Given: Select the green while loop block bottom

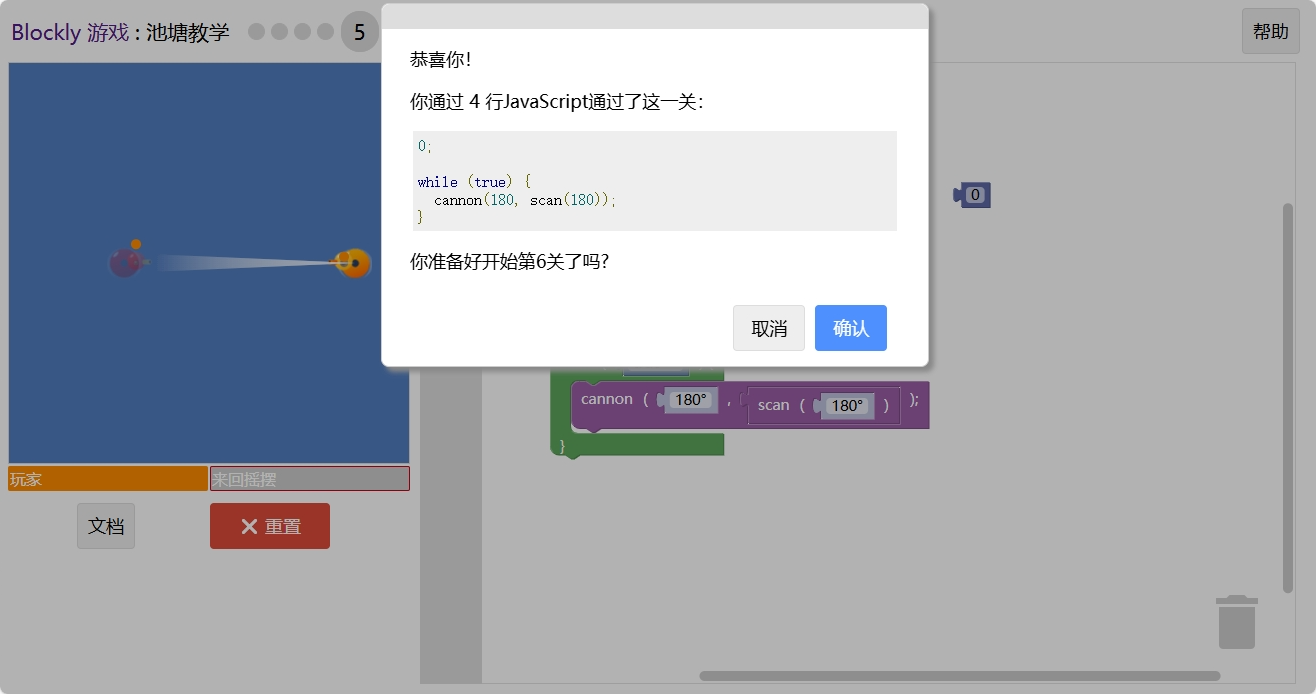Looking at the screenshot, I should pyautogui.click(x=637, y=445).
